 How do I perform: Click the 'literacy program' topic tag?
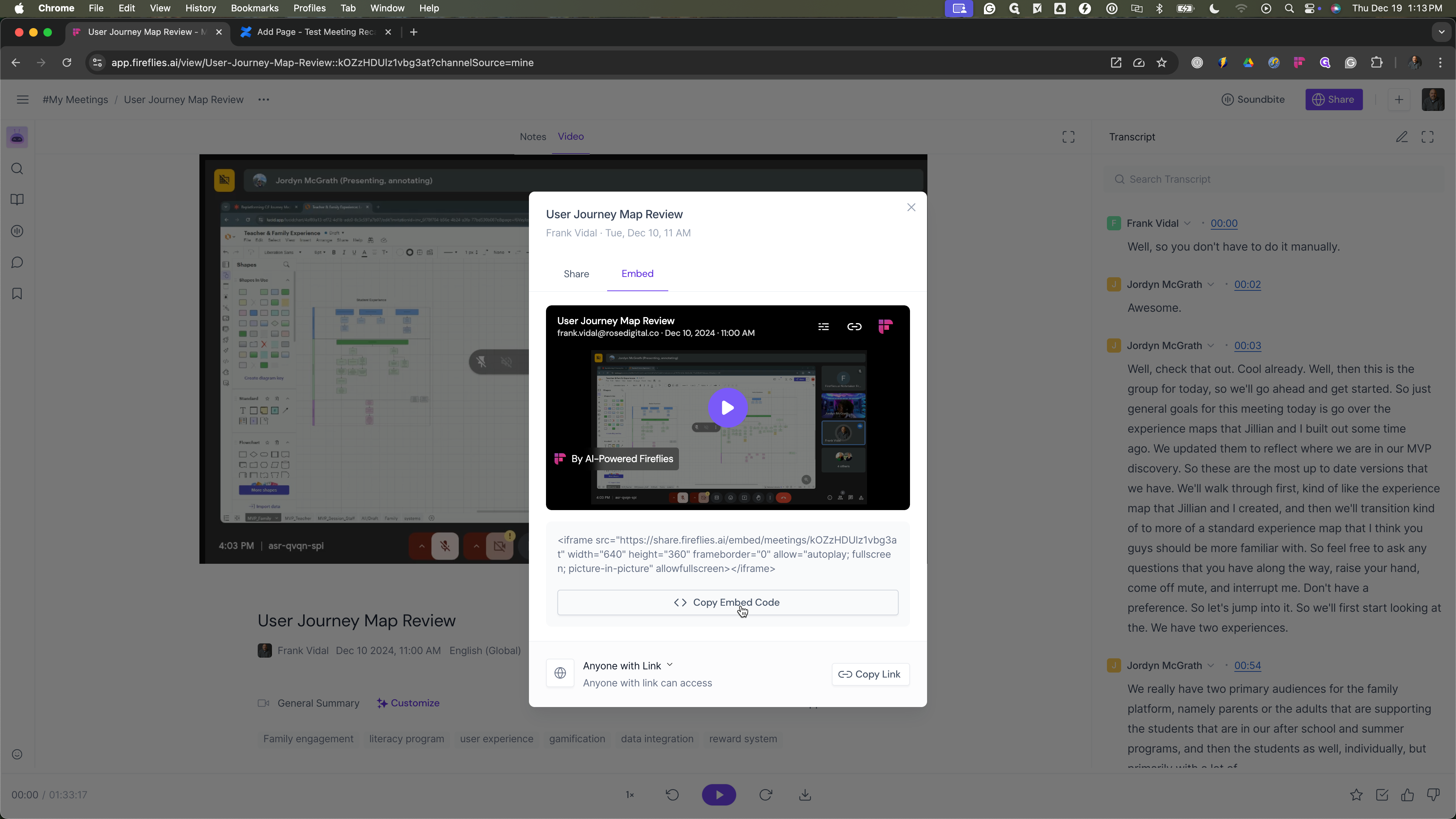406,739
